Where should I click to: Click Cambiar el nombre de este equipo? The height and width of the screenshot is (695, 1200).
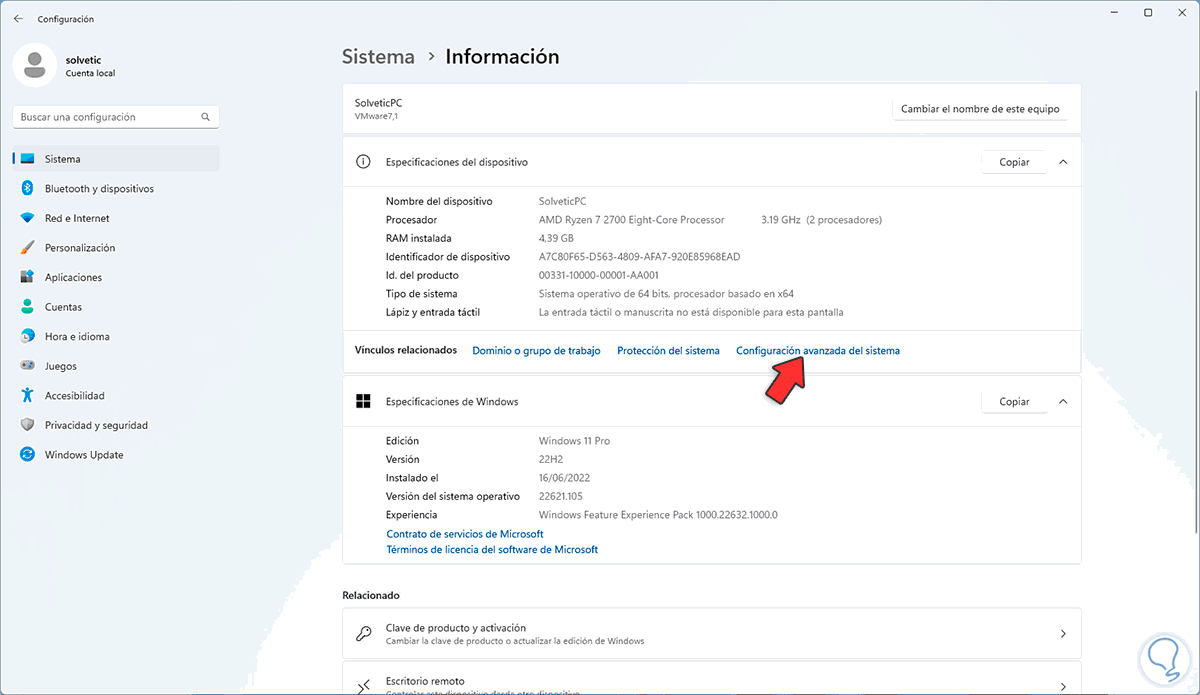(x=980, y=109)
